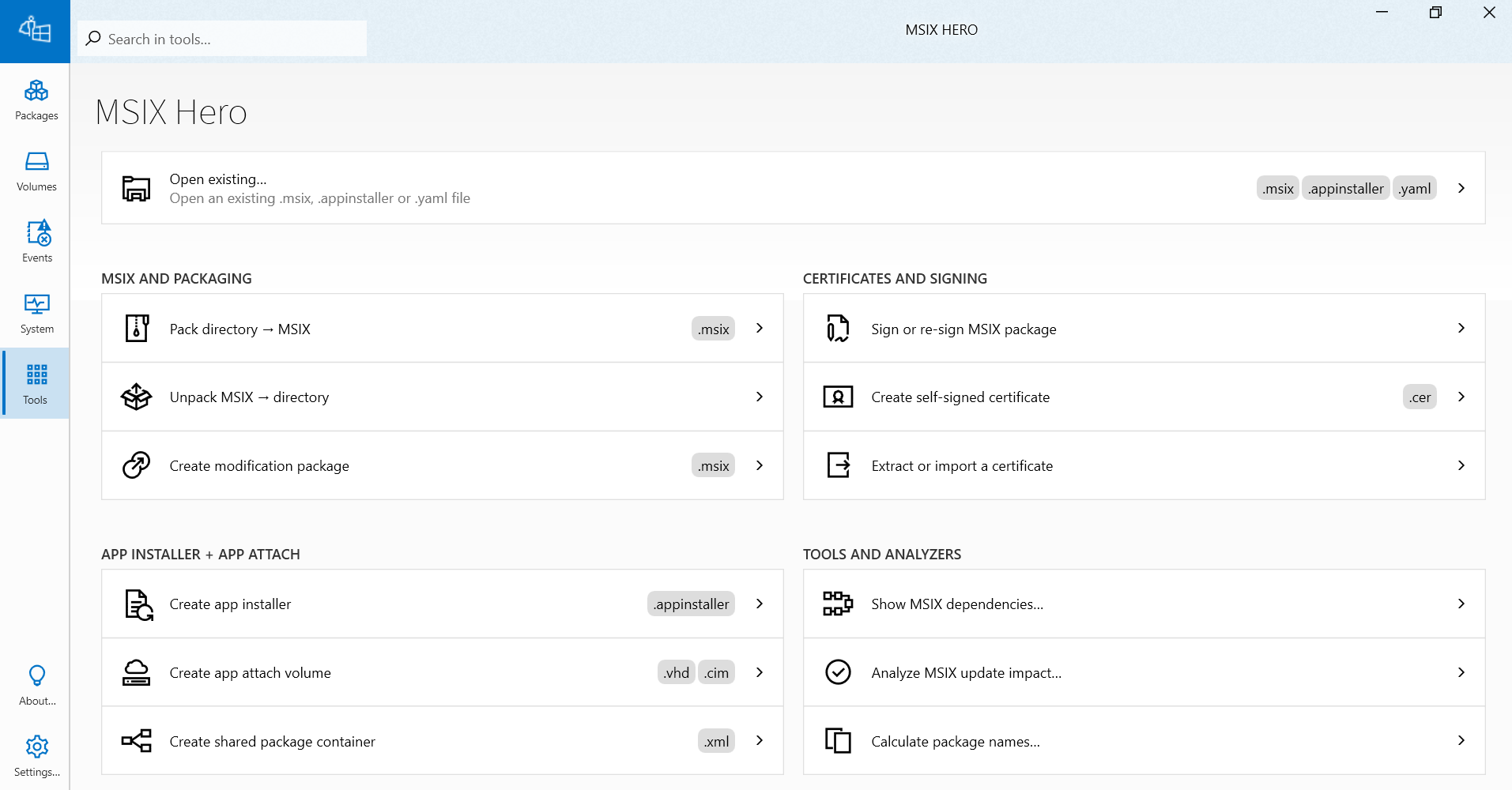Click the .appinstaller tag in Open existing
1512x790 pixels.
(x=1345, y=188)
